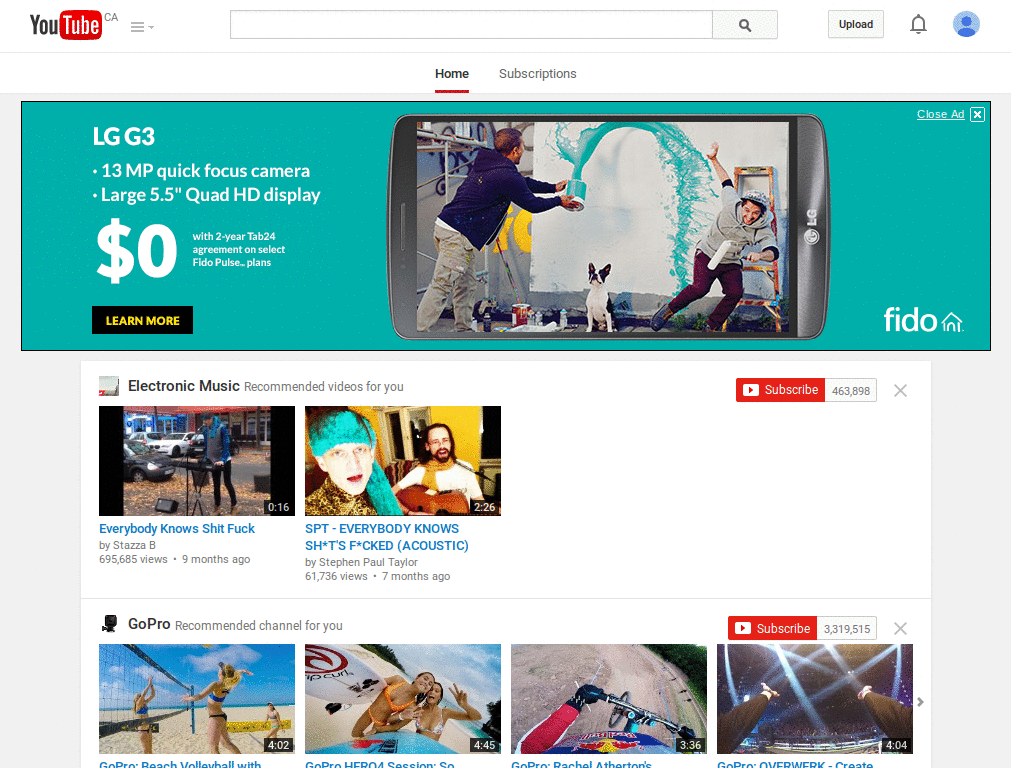
Task: Play the 2:26 acoustic guitar video thumbnail
Action: click(403, 461)
